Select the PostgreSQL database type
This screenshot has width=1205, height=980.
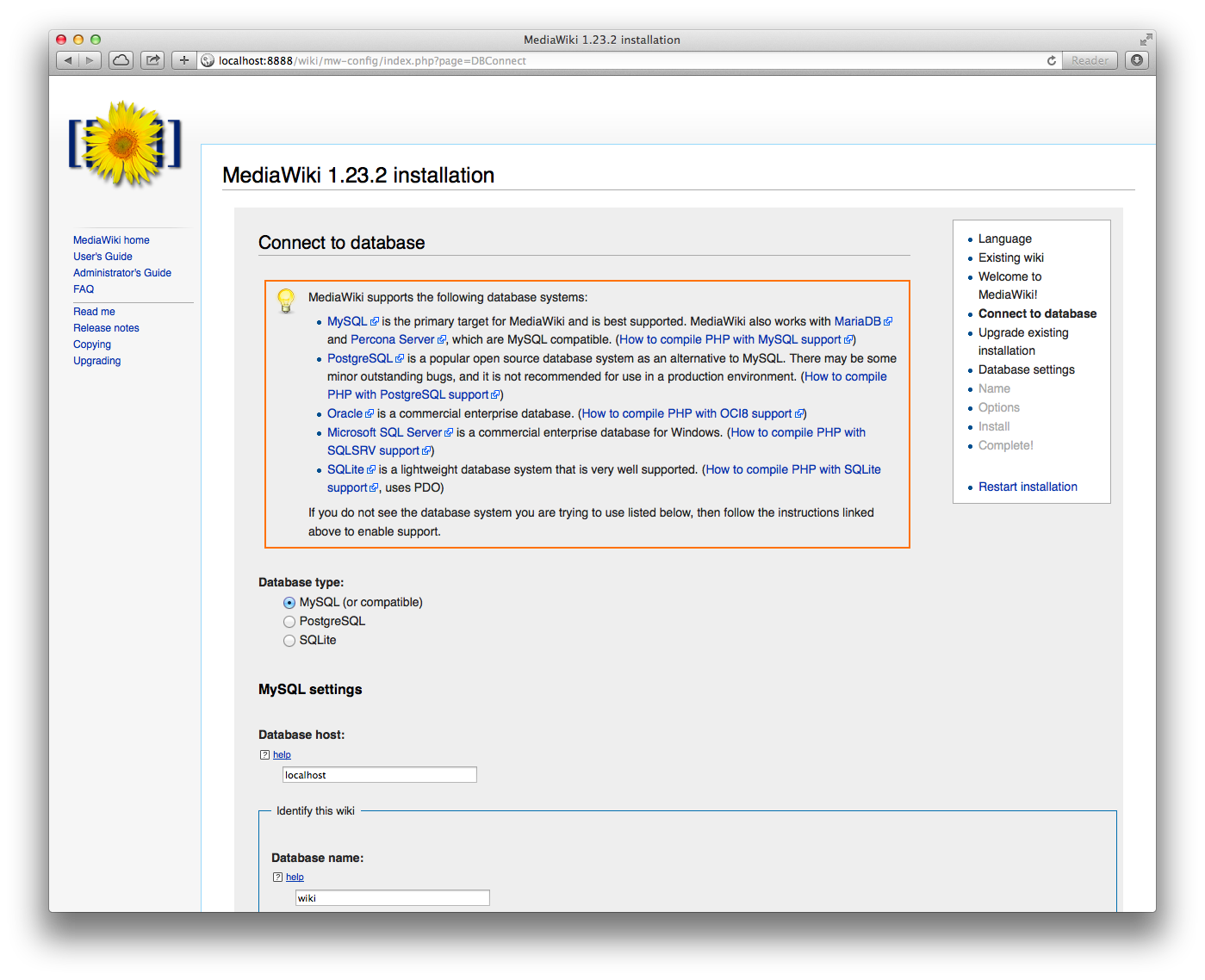tap(289, 621)
